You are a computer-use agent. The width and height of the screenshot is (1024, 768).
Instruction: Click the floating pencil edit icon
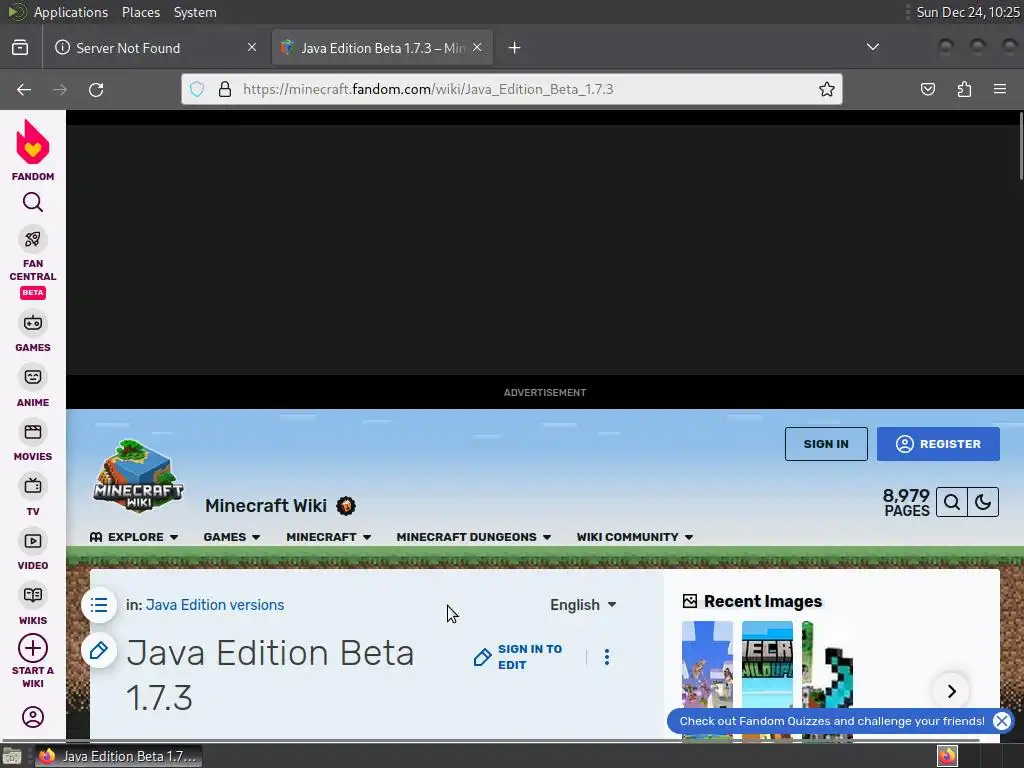99,650
